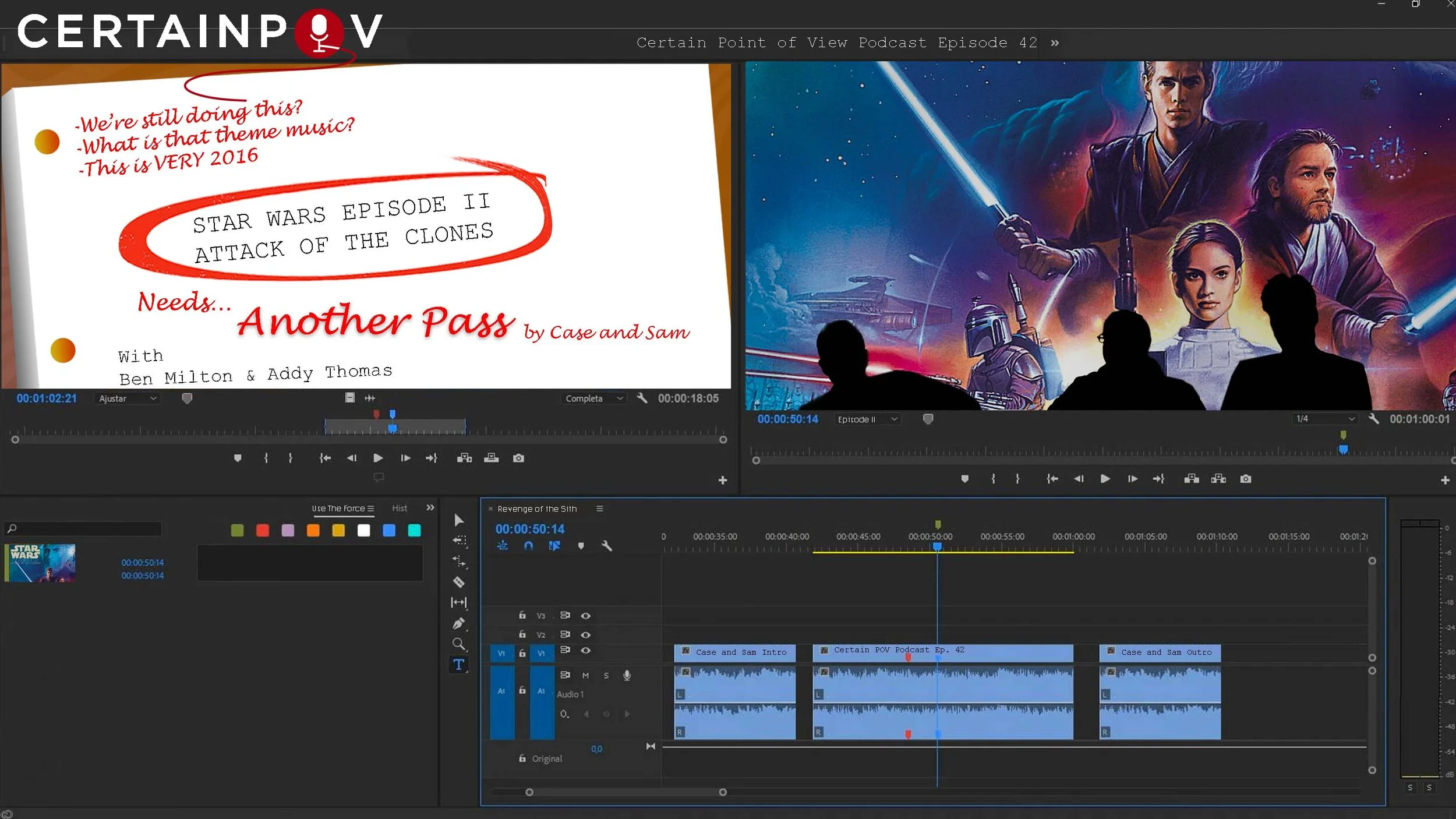Image resolution: width=1456 pixels, height=819 pixels.
Task: Click Extract button in the Program monitor
Action: pos(1218,479)
